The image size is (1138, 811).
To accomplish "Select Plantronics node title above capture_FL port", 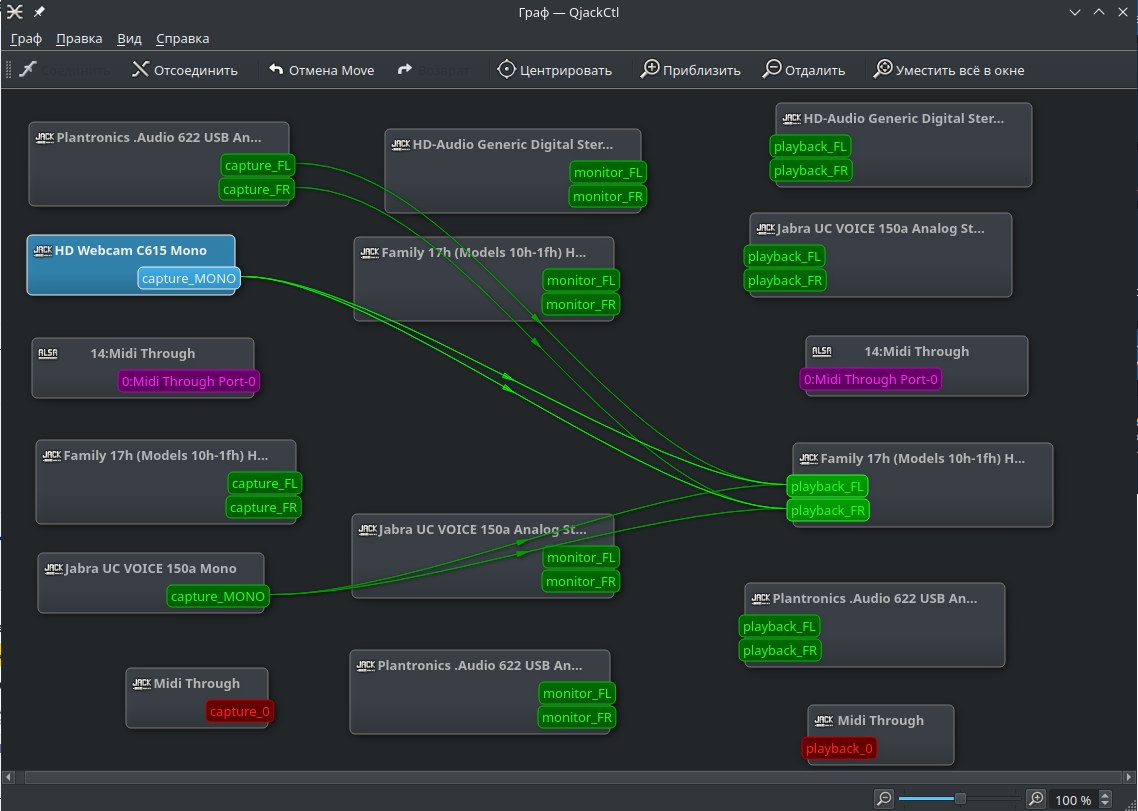I will pos(159,137).
